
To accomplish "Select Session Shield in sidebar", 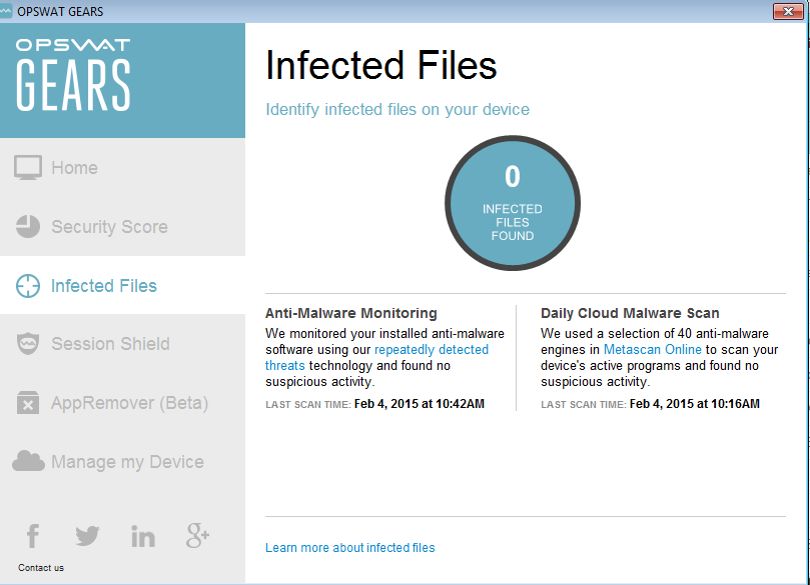I will click(111, 344).
